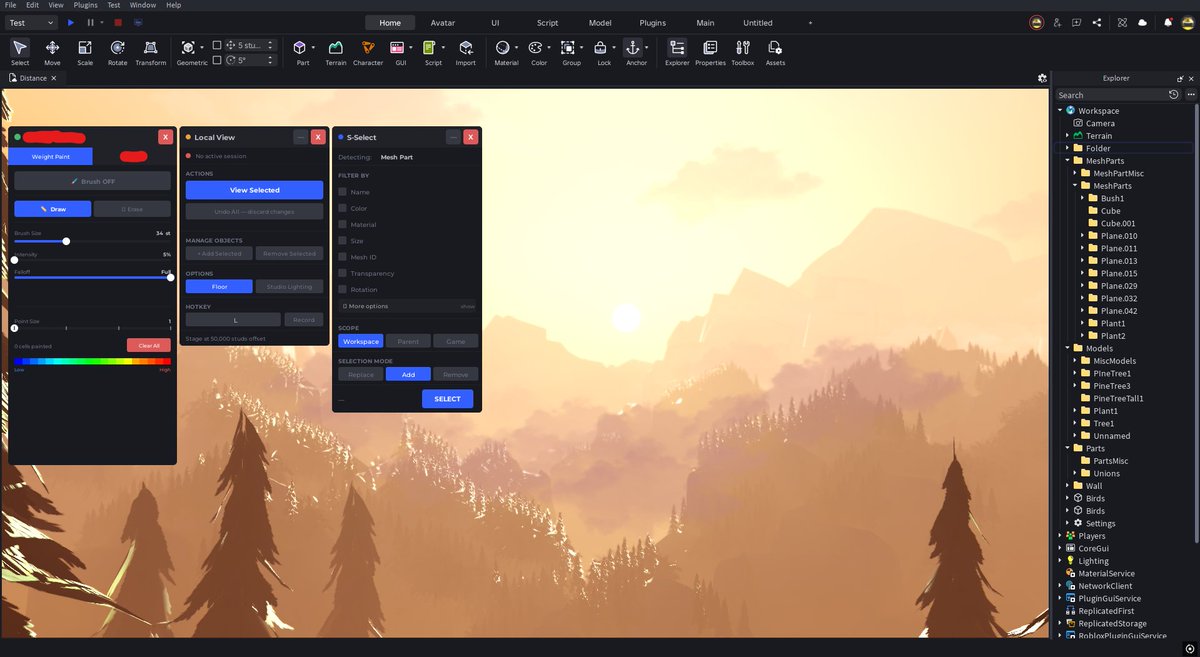Screen dimensions: 1200x657
Task: Expand the Terrain node
Action: [x=1068, y=136]
